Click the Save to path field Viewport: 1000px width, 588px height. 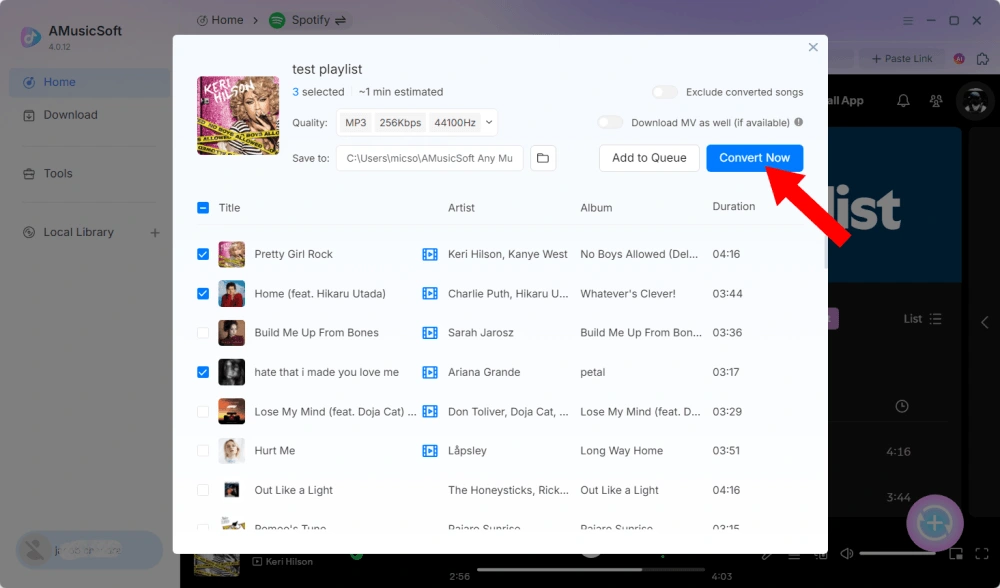(x=429, y=158)
